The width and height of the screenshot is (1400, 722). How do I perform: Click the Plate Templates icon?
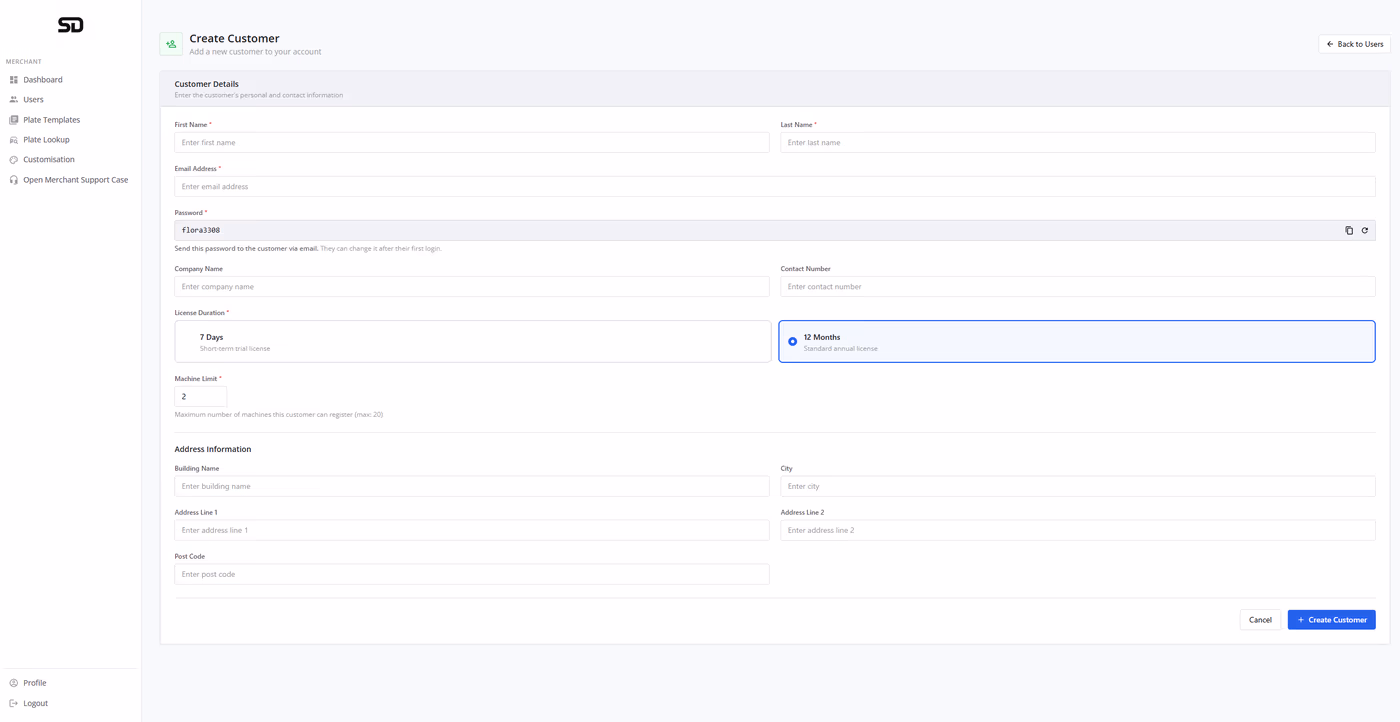pos(12,119)
